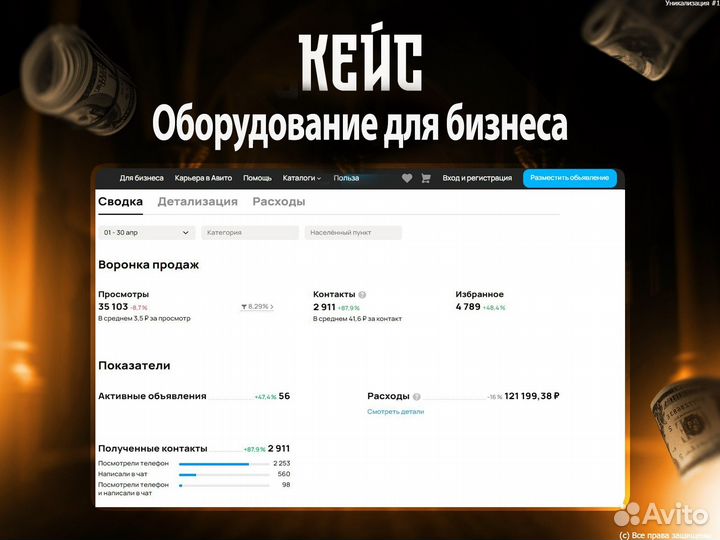Click the Избранное label
The width and height of the screenshot is (720, 540).
coord(479,294)
